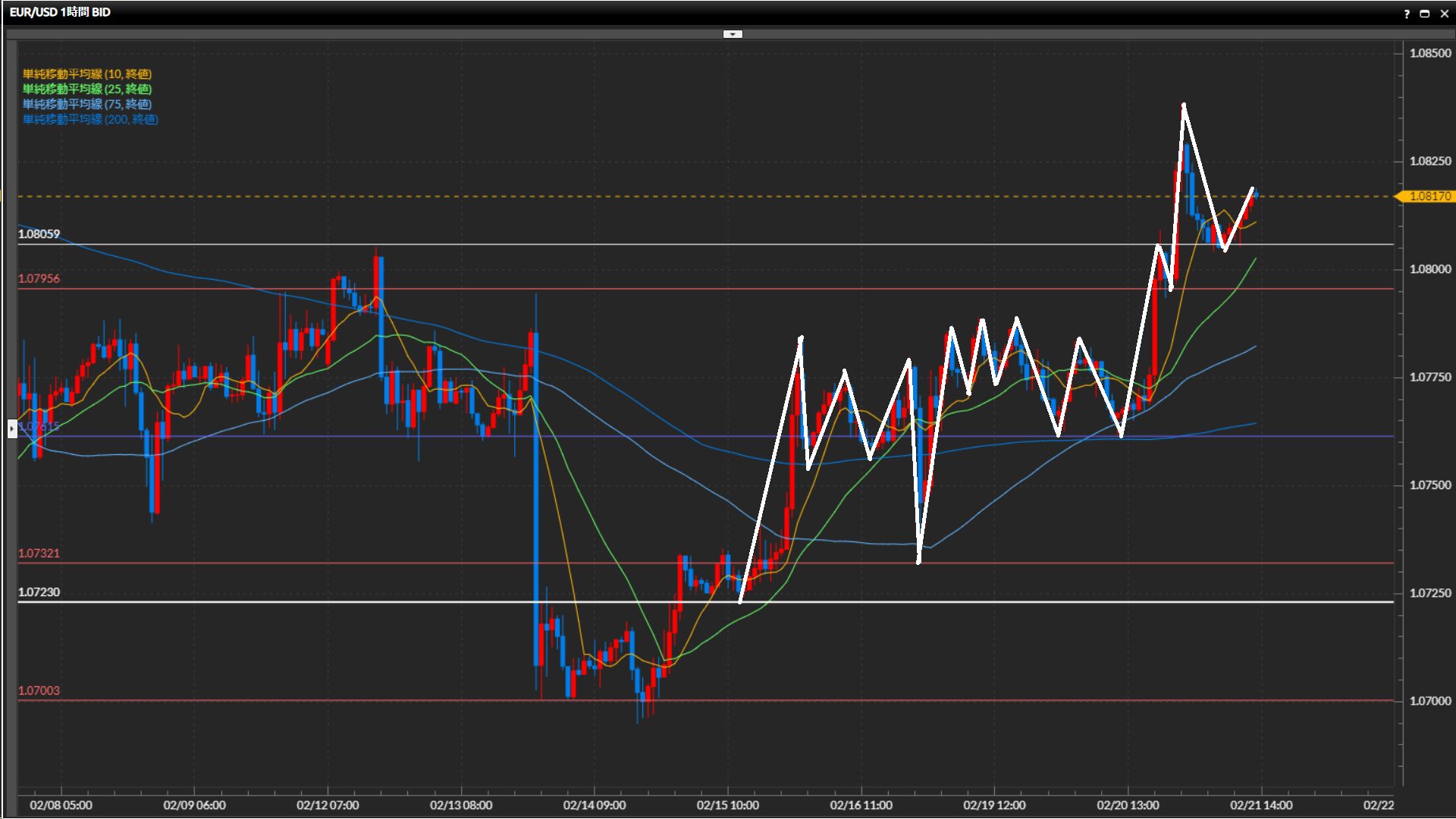1456x819 pixels.
Task: Click the 1.08500 price axis label
Action: [x=1430, y=53]
